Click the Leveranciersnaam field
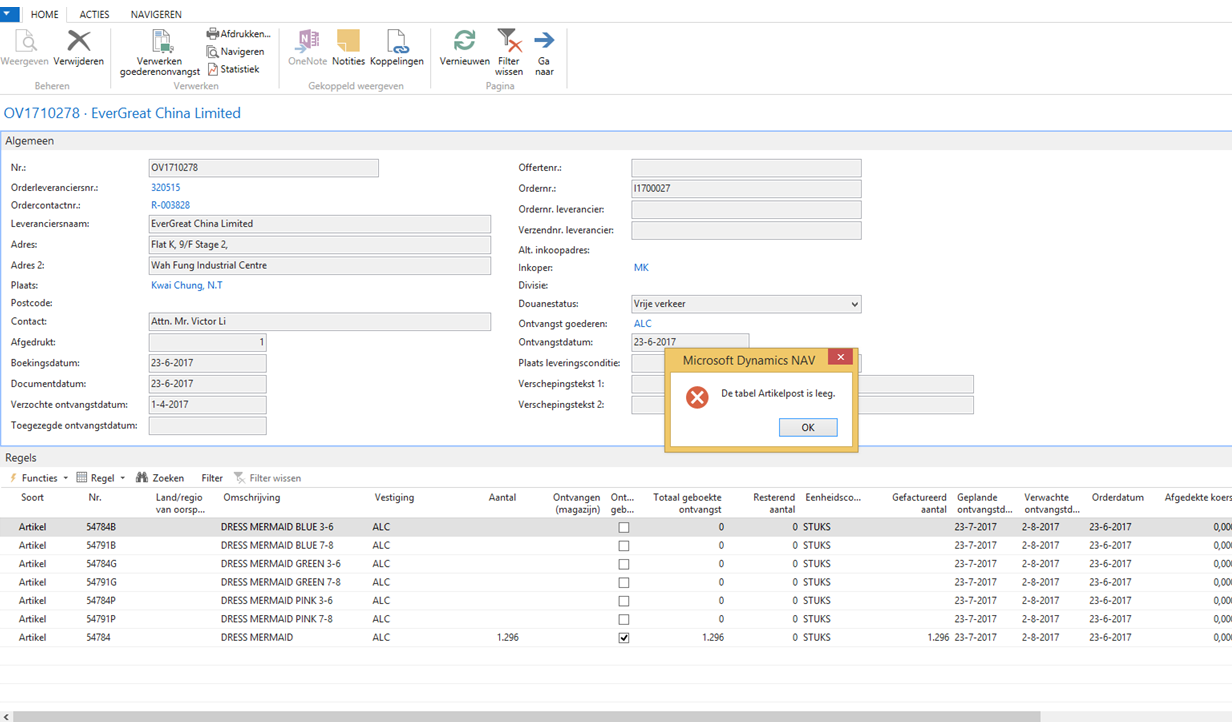Viewport: 1232px width, 722px height. 319,224
